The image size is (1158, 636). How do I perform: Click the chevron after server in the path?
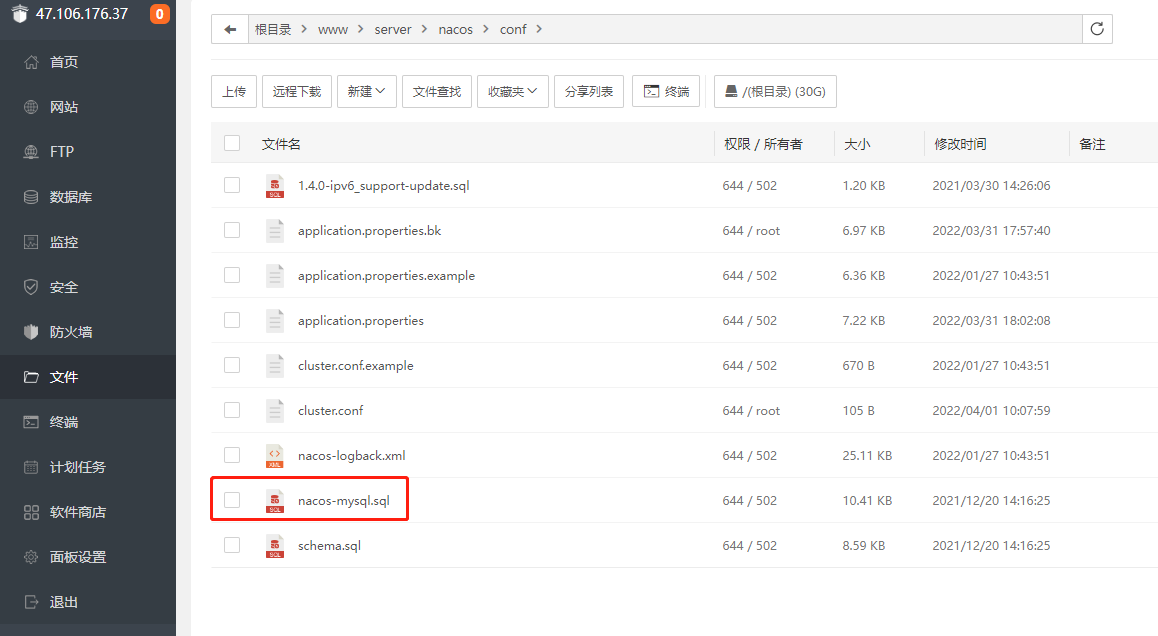(x=425, y=30)
